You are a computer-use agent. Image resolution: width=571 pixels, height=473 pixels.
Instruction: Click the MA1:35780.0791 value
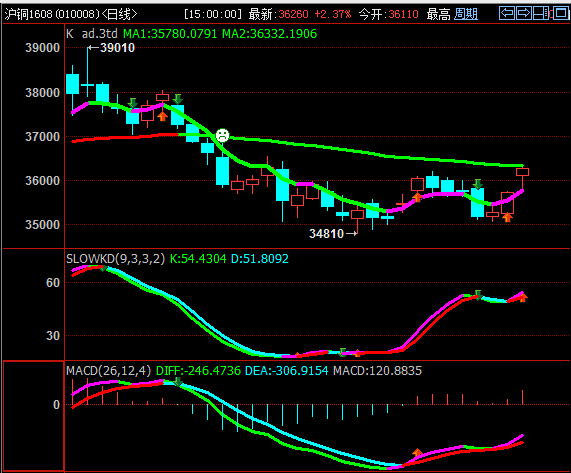(170, 34)
